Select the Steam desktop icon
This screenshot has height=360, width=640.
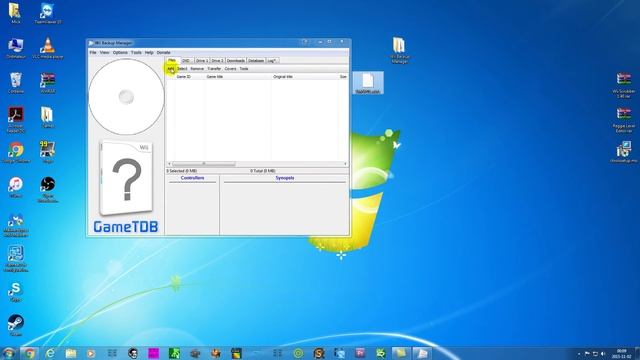(16, 325)
